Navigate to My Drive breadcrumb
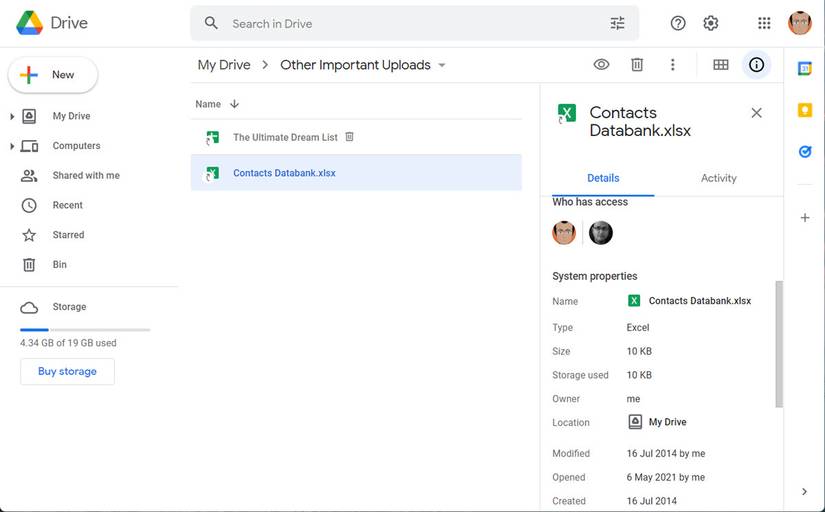Viewport: 825px width, 512px height. coord(224,65)
